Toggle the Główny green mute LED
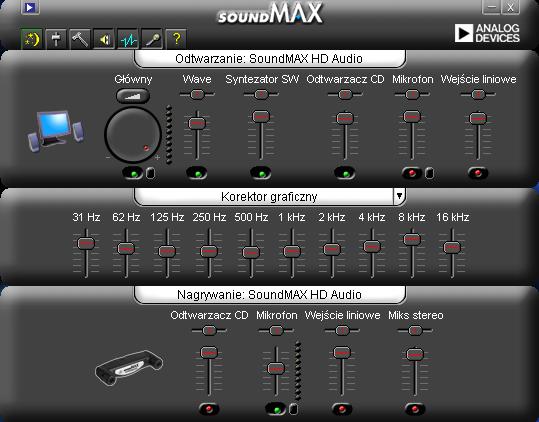 pyautogui.click(x=133, y=173)
